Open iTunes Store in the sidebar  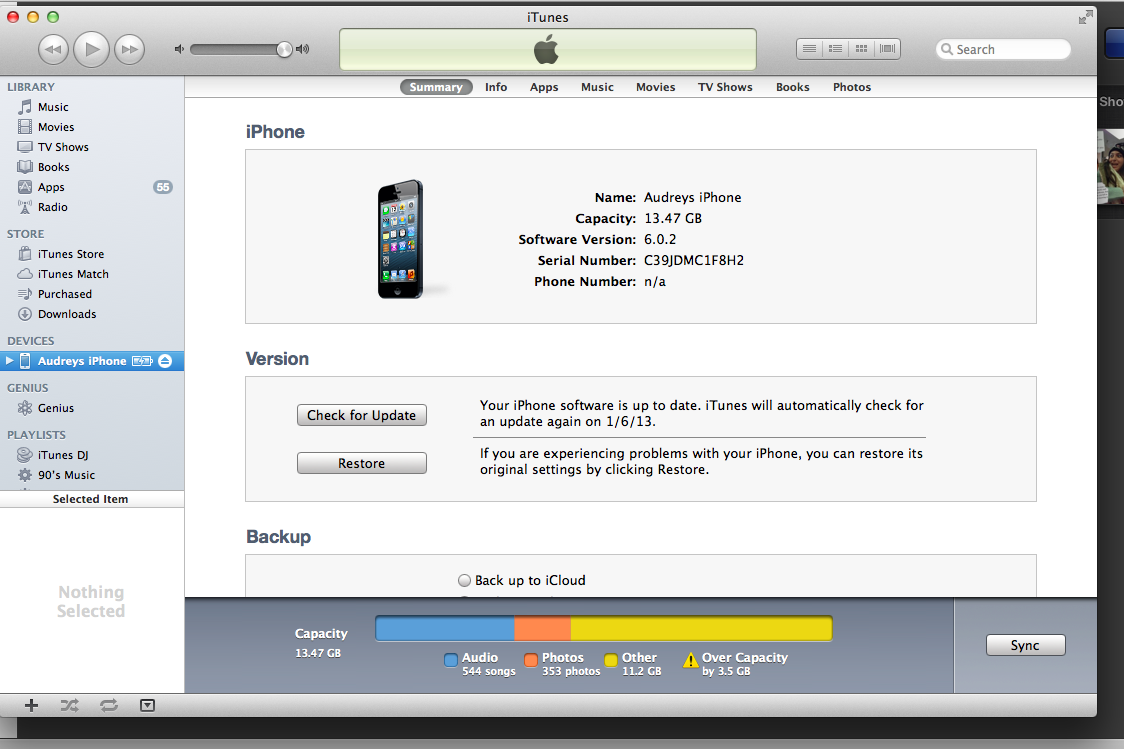[x=92, y=254]
